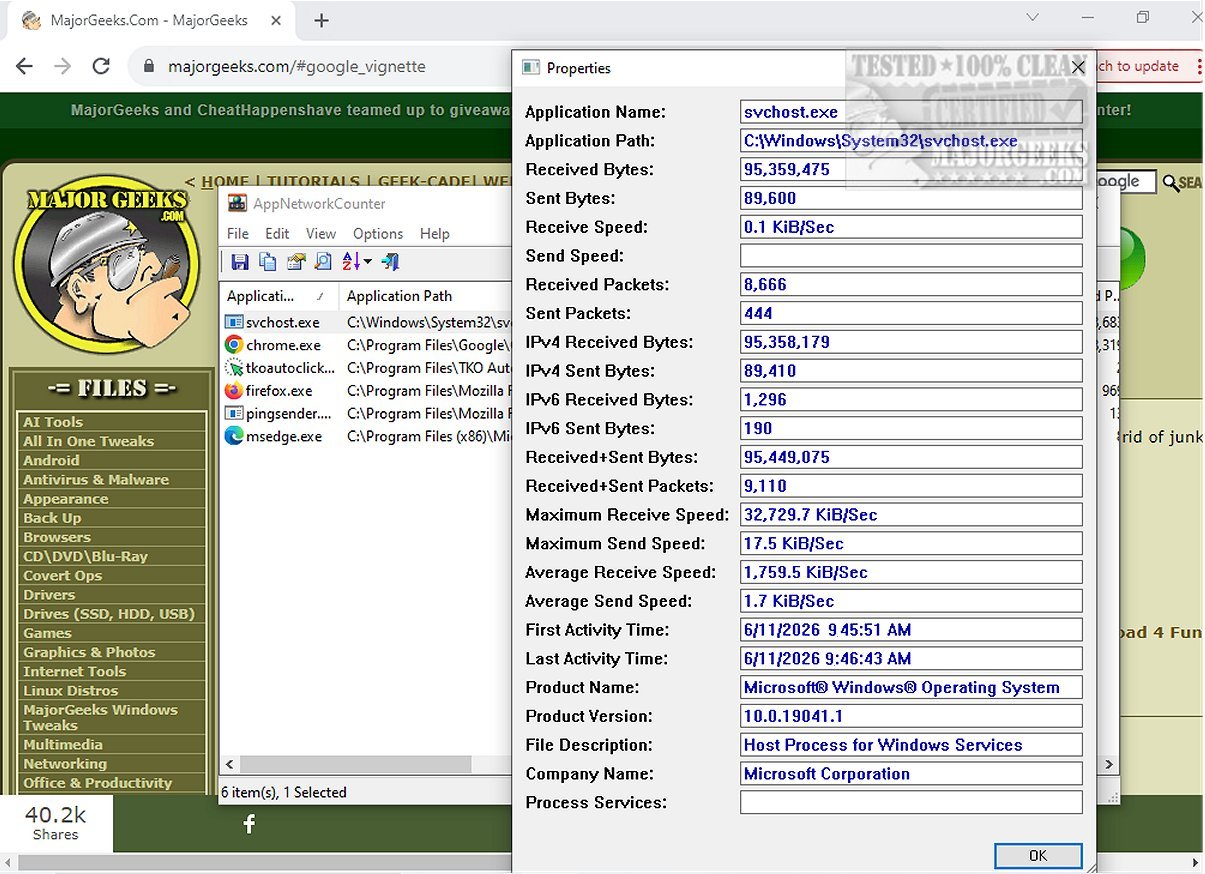Viewport: 1205px width, 874px height.
Task: Open the File menu in AppNetworkCounter
Action: pyautogui.click(x=238, y=233)
